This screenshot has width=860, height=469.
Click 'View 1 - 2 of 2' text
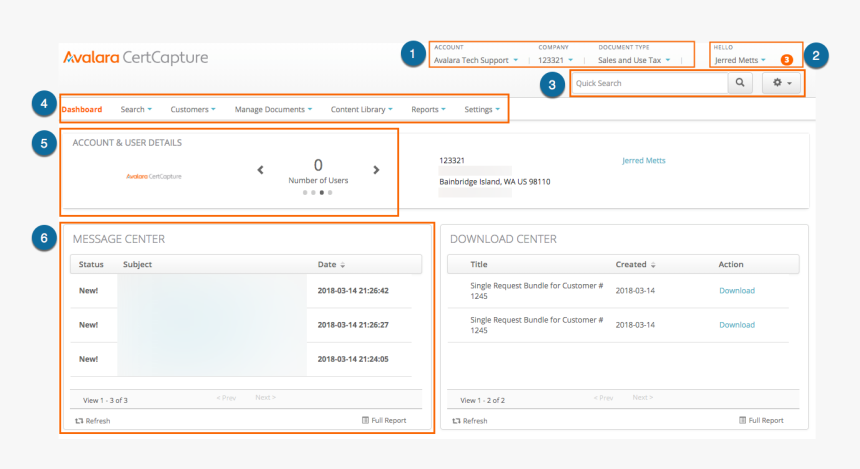[483, 400]
